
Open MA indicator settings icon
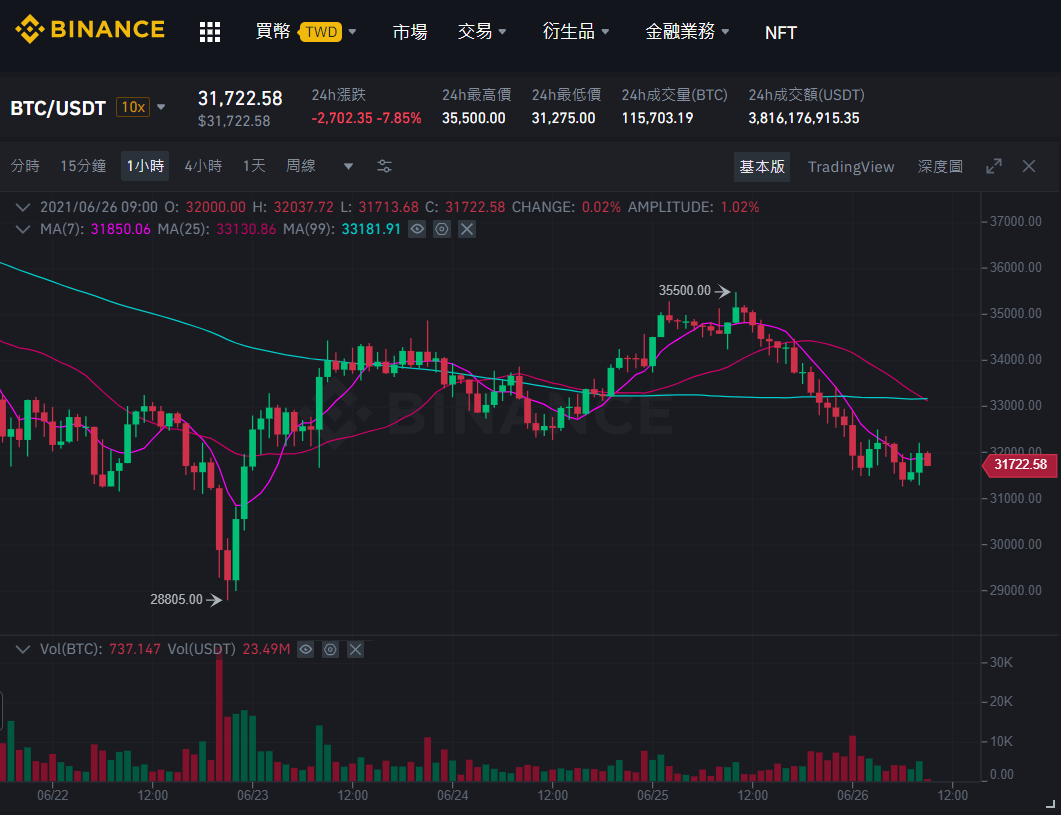click(442, 229)
